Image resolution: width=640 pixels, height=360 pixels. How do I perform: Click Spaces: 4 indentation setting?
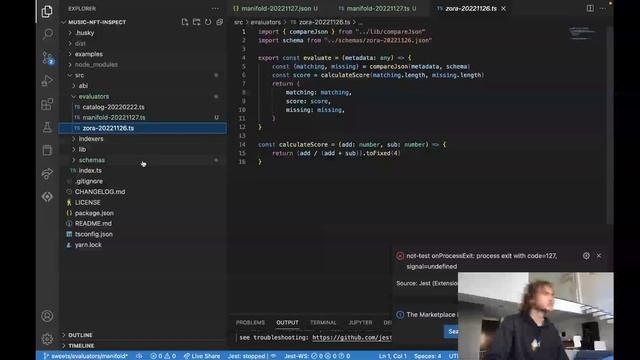point(427,356)
